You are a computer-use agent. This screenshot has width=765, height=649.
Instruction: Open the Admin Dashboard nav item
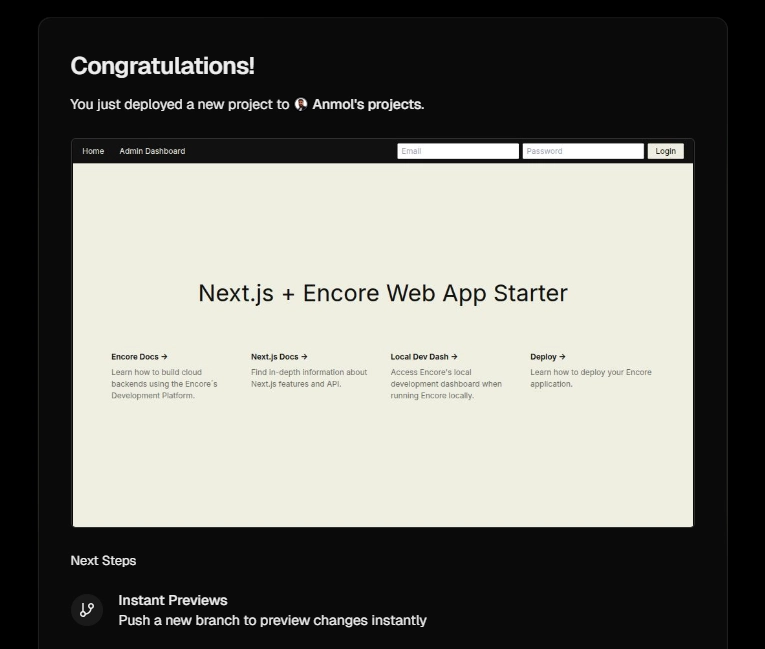tap(152, 151)
